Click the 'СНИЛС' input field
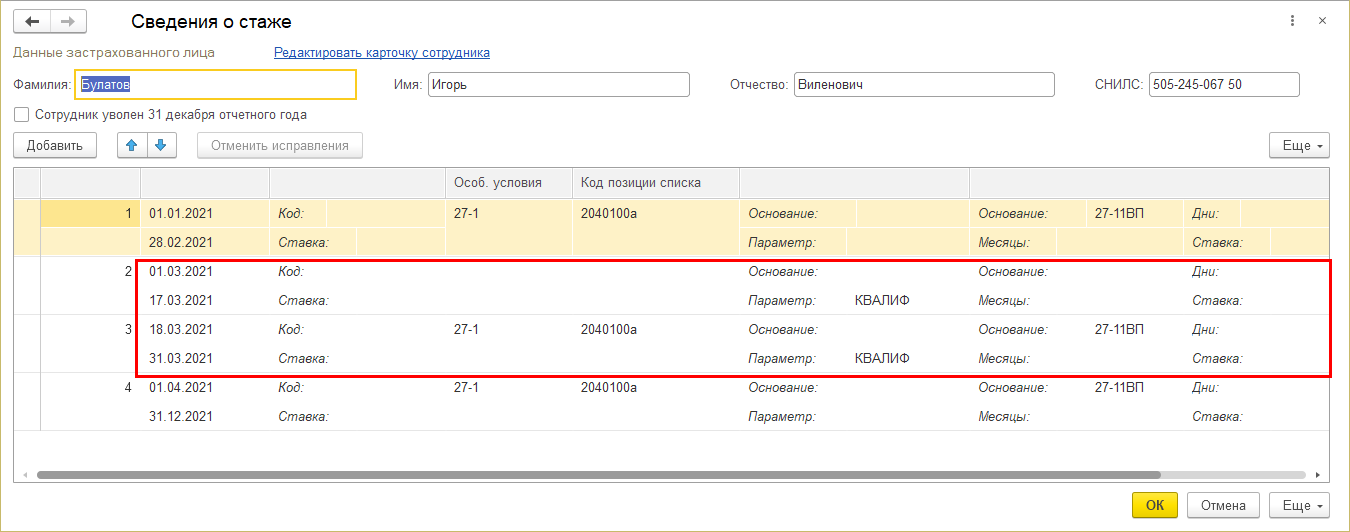Image resolution: width=1350 pixels, height=532 pixels. point(1223,85)
